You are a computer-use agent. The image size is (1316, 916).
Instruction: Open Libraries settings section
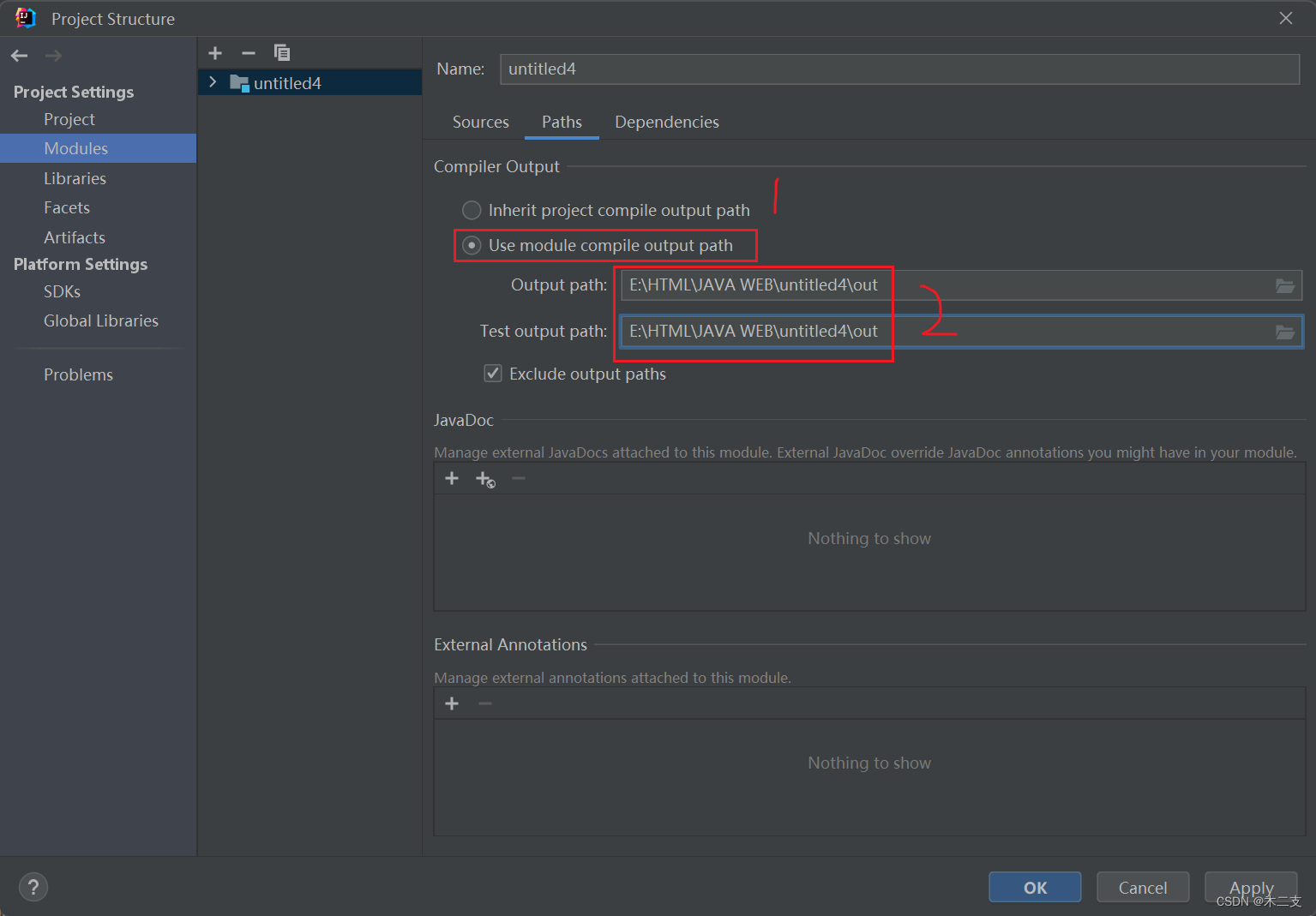coord(75,178)
